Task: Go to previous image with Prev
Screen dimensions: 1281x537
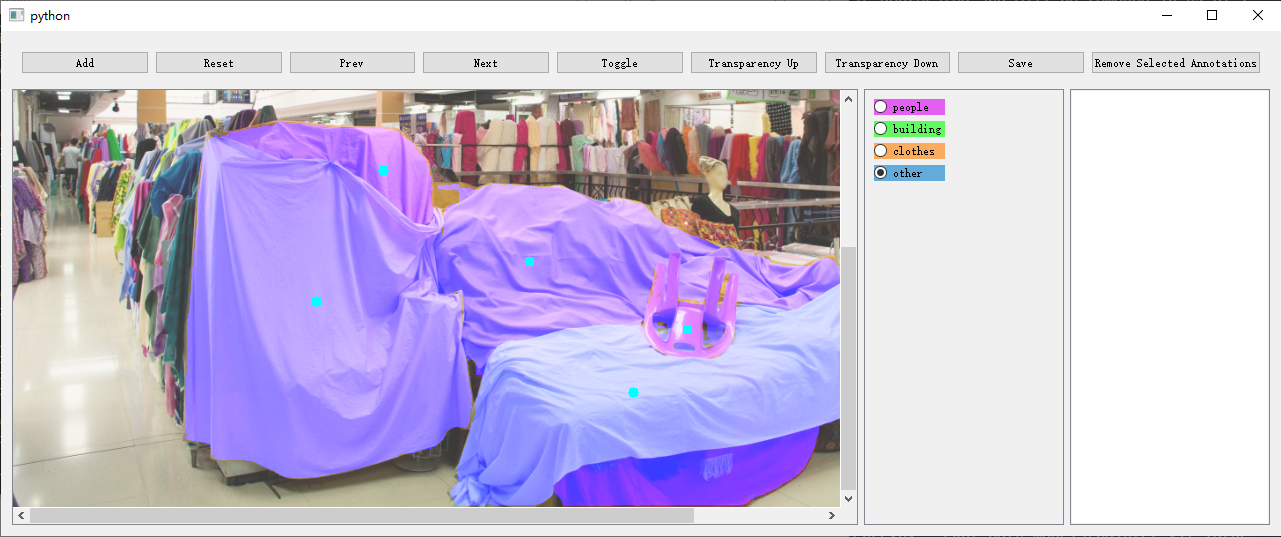Action: point(352,63)
